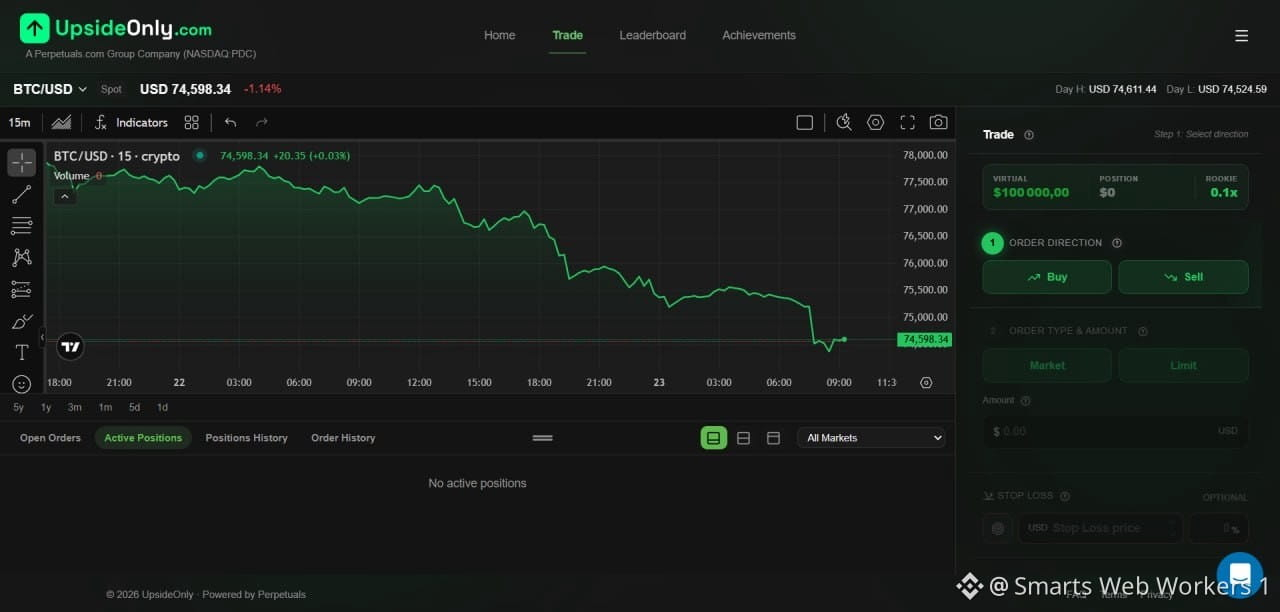Set chart range to 5y
This screenshot has width=1280, height=612.
[x=18, y=408]
